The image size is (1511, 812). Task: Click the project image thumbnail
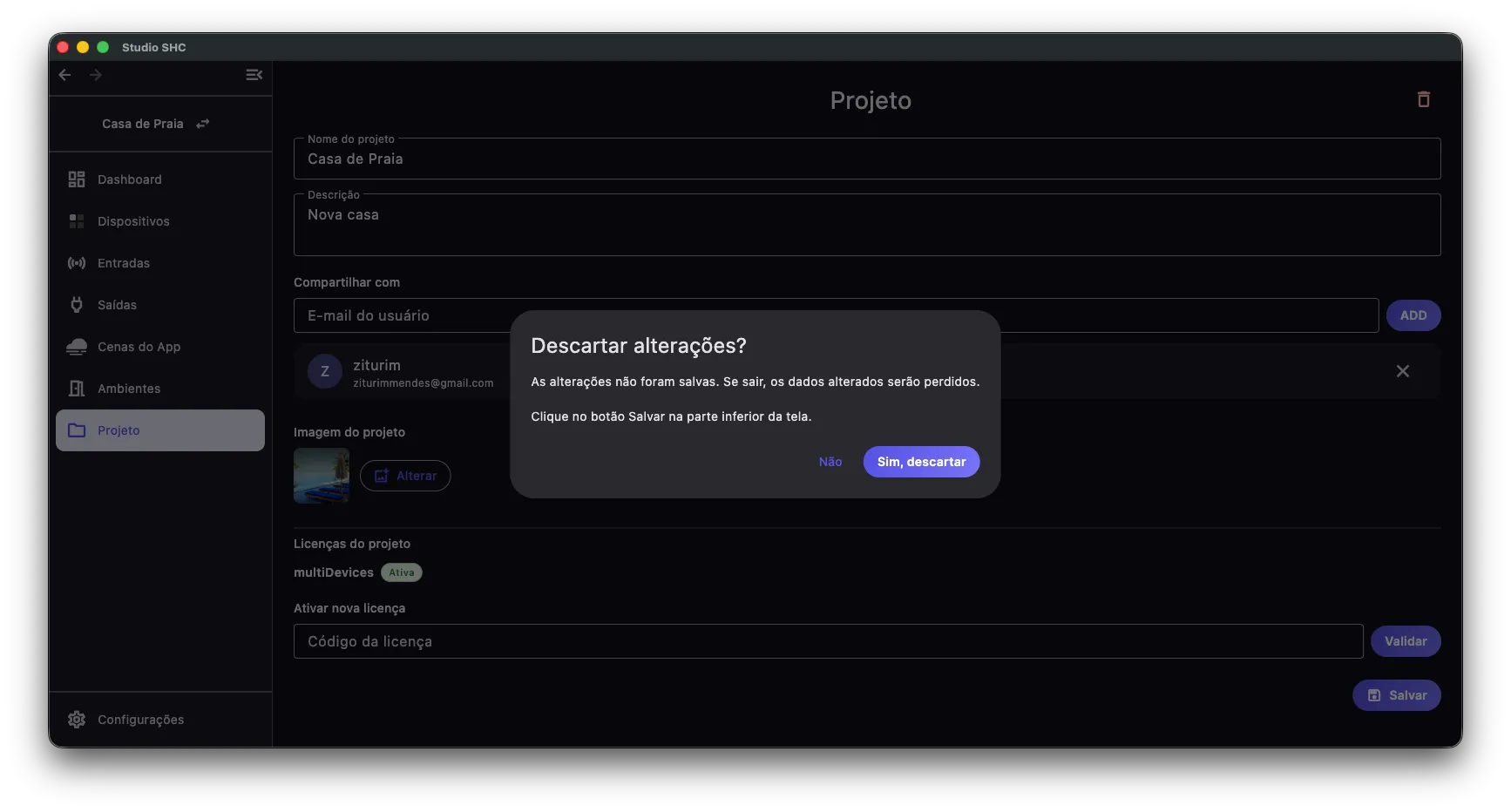[322, 476]
